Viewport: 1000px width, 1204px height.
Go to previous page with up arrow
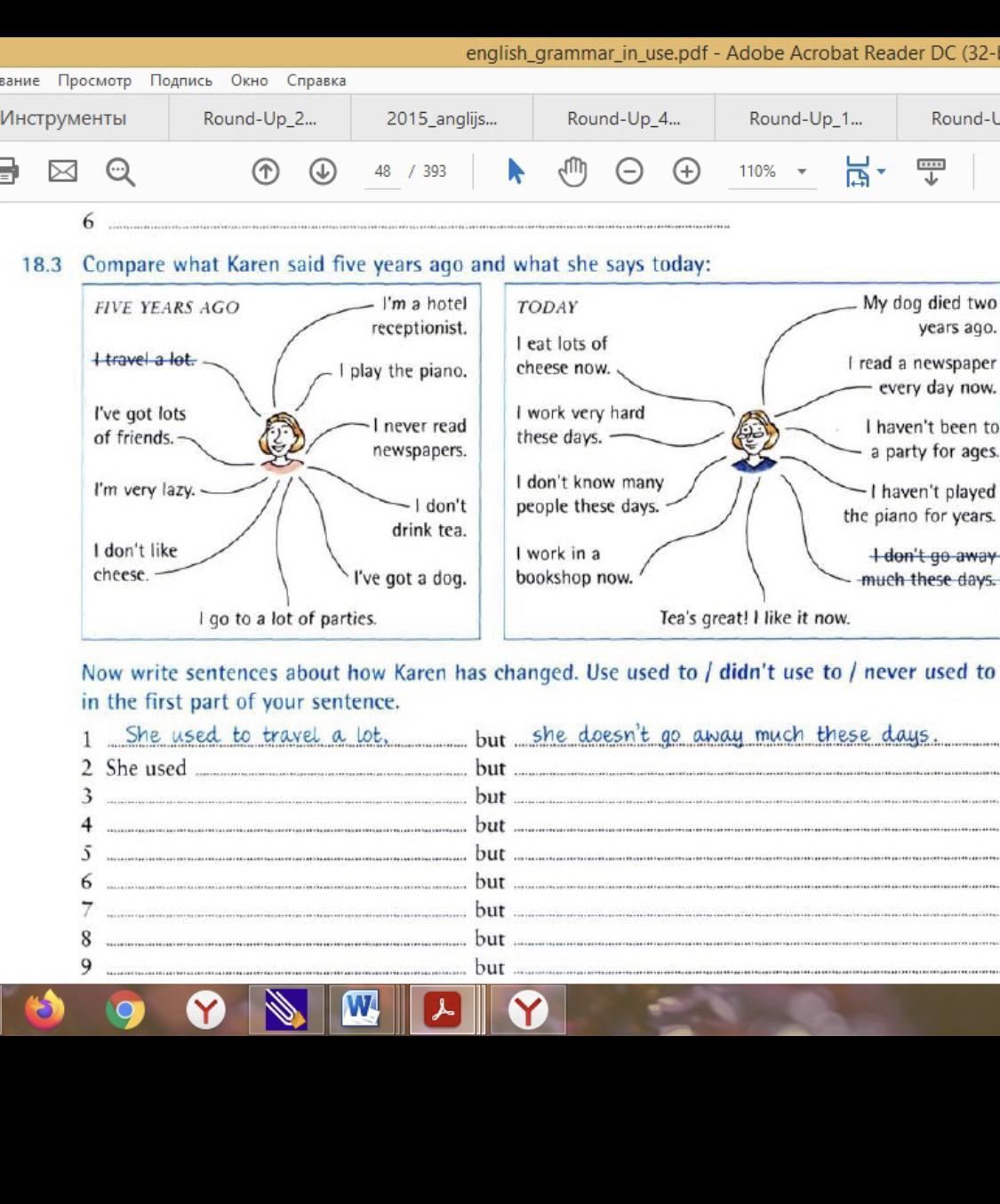[266, 171]
